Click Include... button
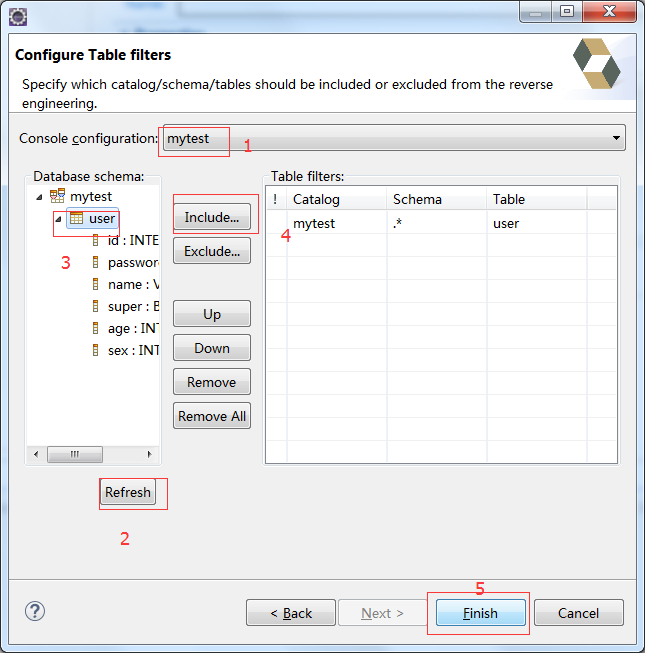The height and width of the screenshot is (653, 645). click(x=212, y=217)
